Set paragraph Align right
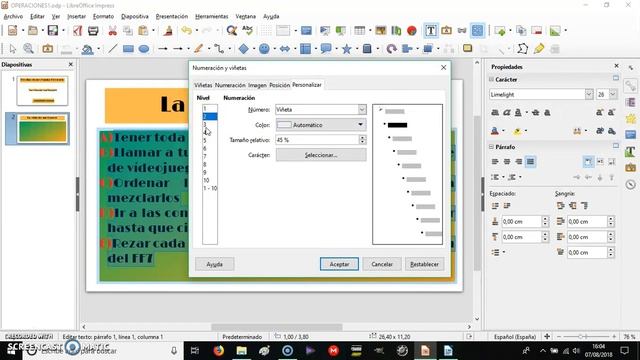 (x=518, y=162)
